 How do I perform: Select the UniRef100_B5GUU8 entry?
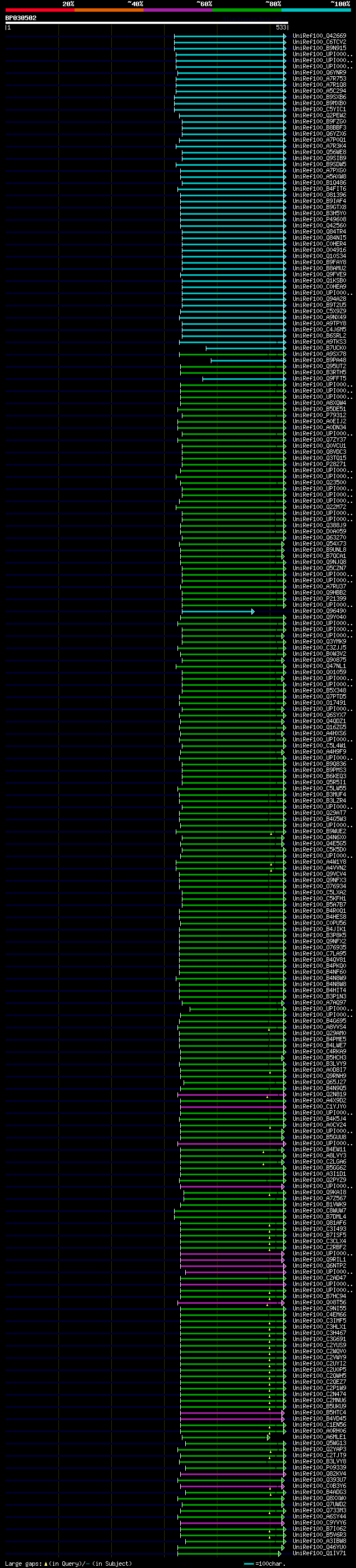[319, 1137]
